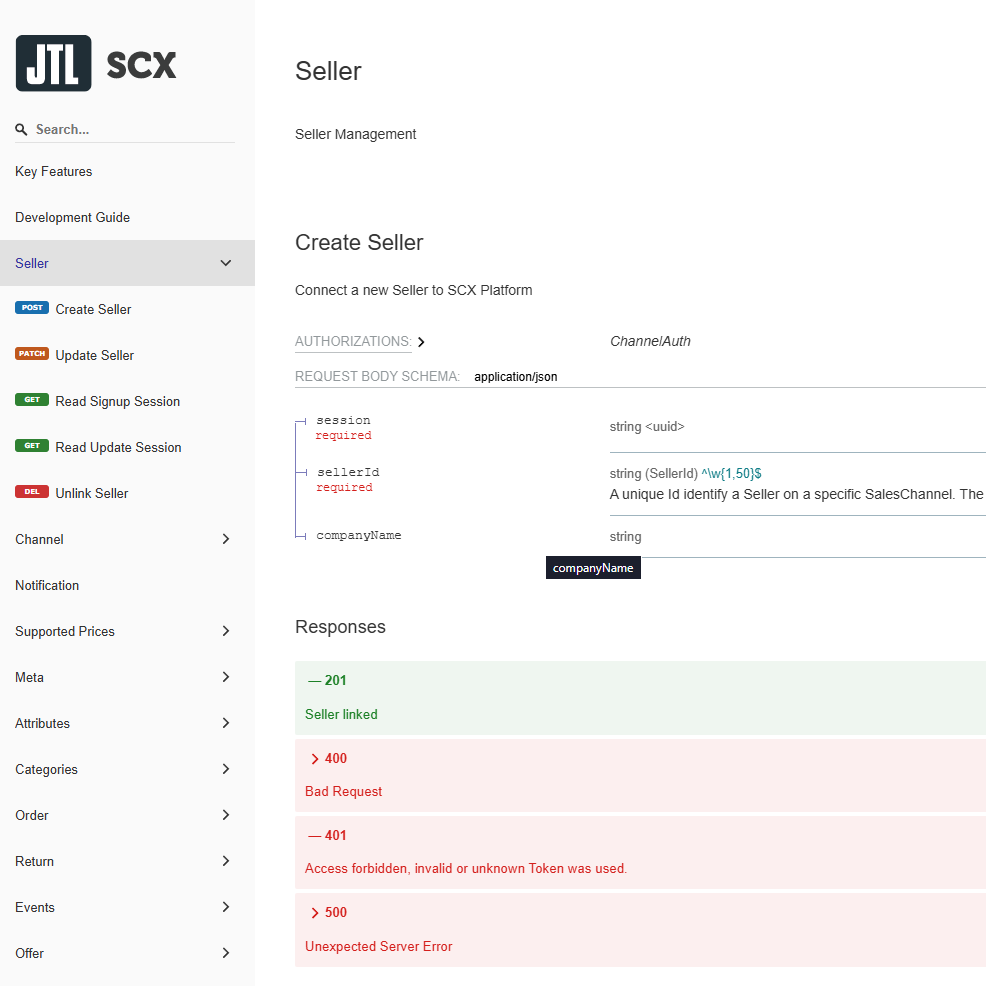Expand the Return section chevron

[226, 860]
